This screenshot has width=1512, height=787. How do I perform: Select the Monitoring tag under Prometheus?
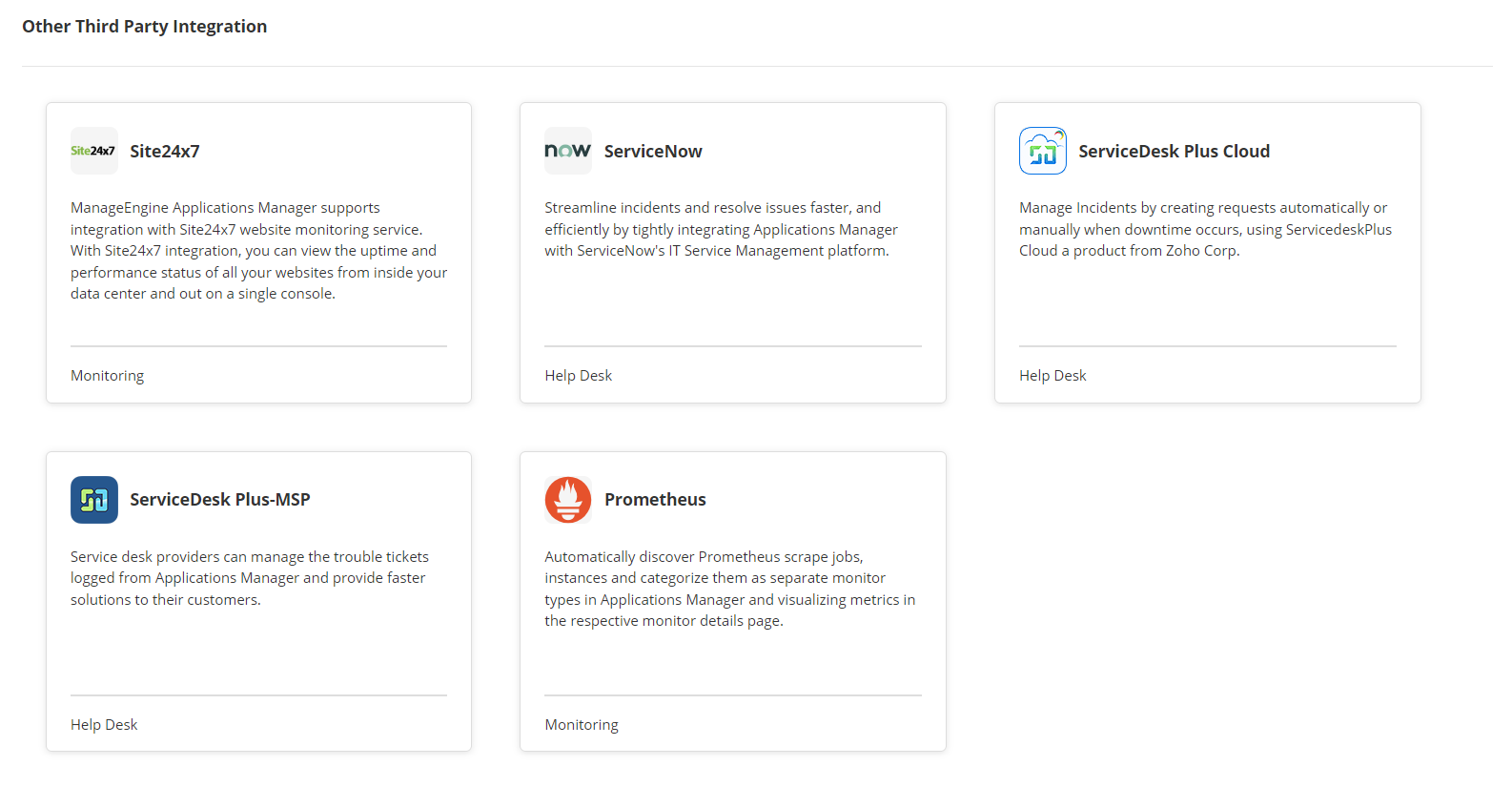coord(582,724)
